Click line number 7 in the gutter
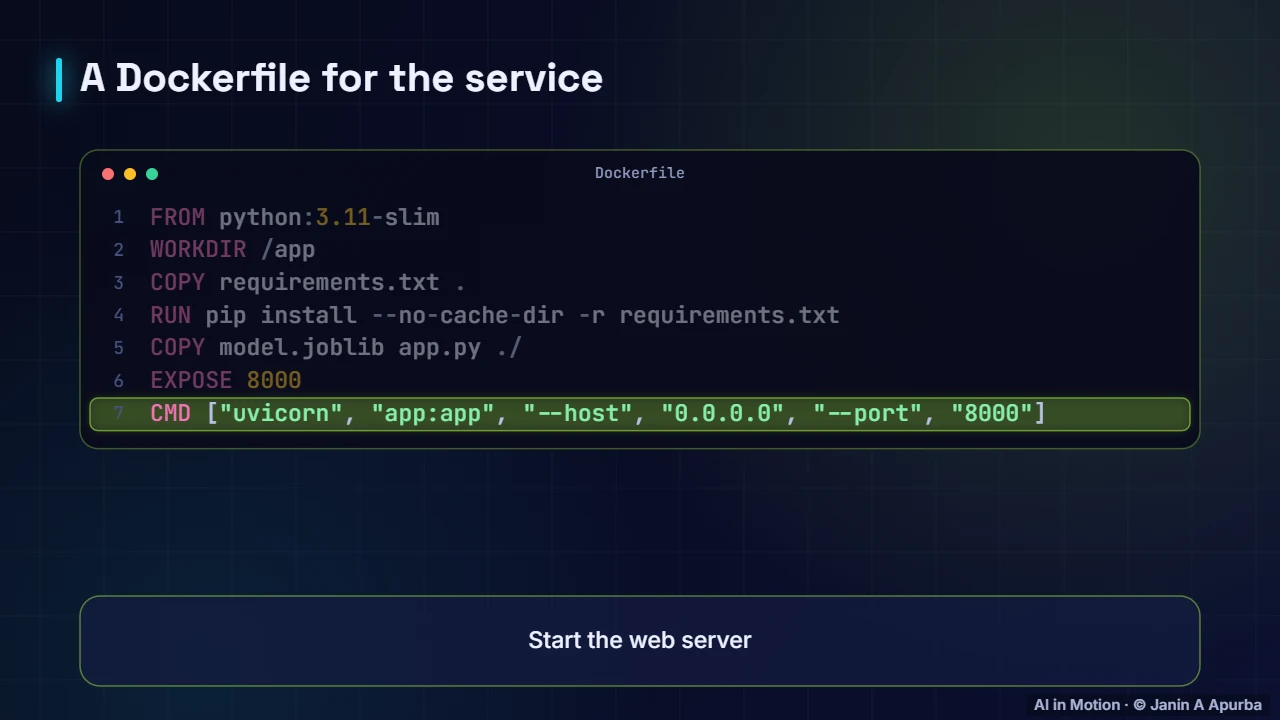 point(119,413)
